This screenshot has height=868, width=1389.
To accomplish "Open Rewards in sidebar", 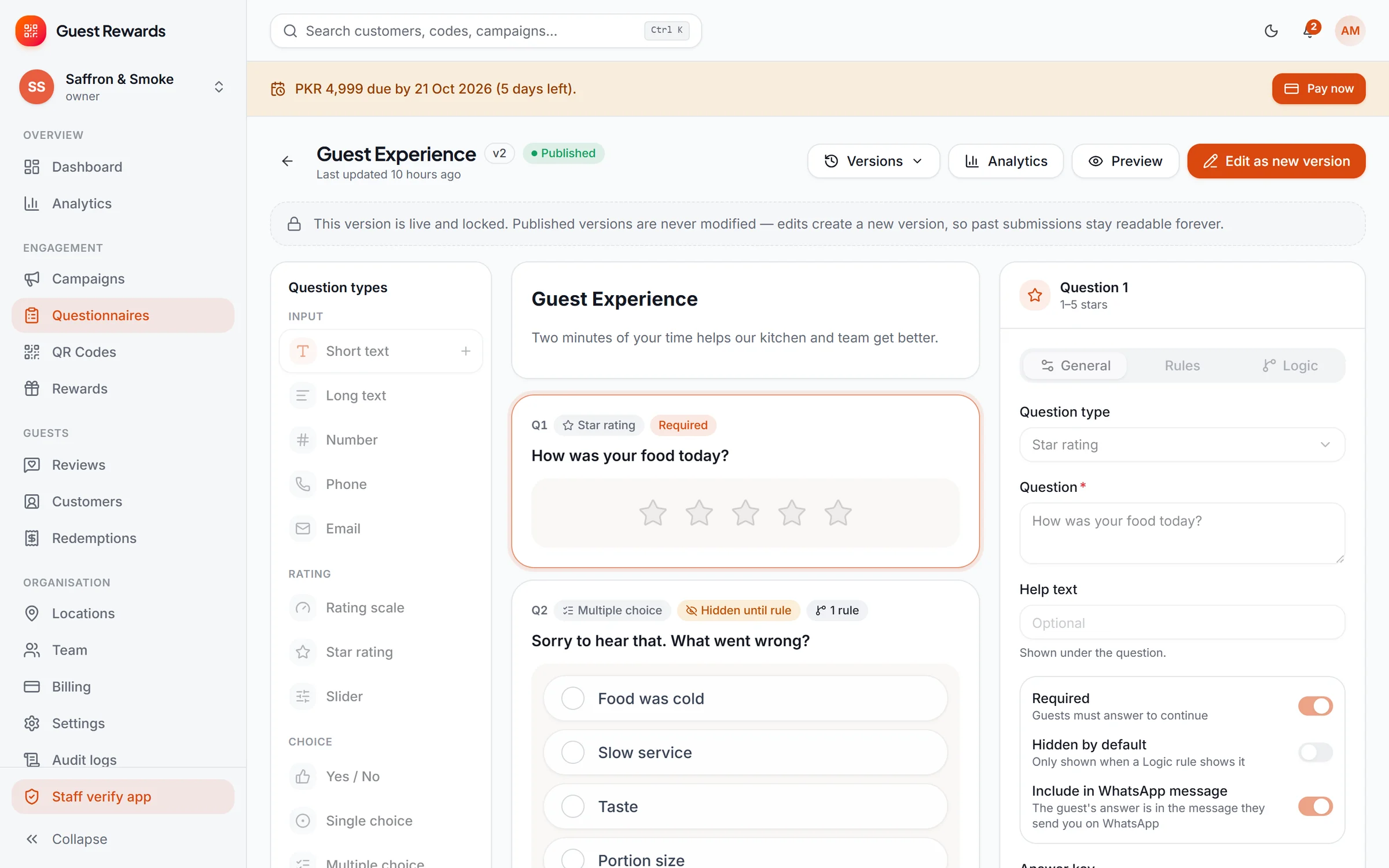I will point(123,388).
